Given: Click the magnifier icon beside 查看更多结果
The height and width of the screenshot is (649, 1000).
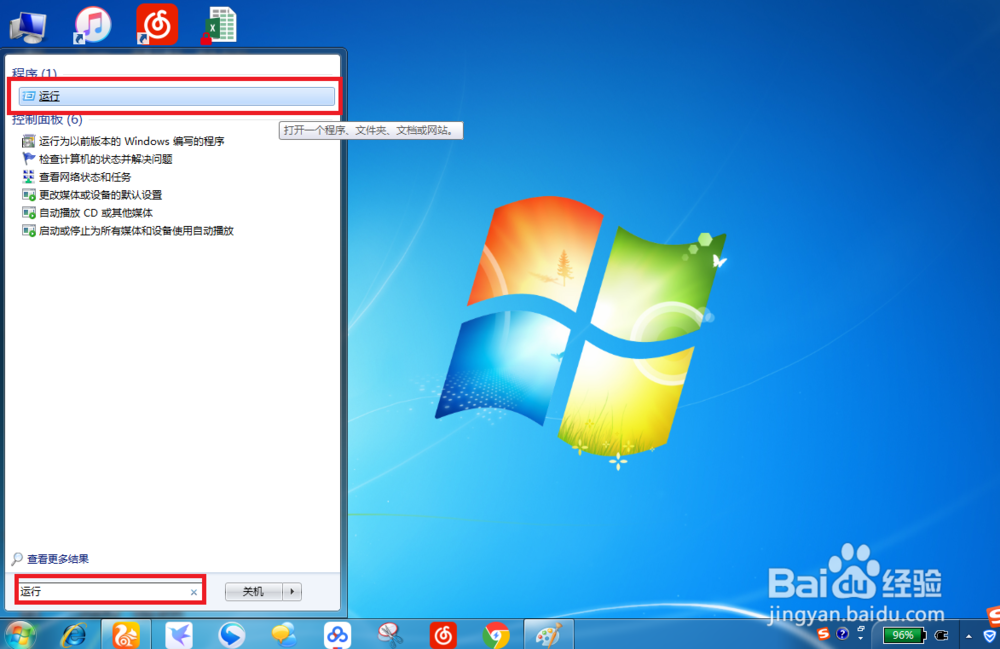Looking at the screenshot, I should 17,559.
